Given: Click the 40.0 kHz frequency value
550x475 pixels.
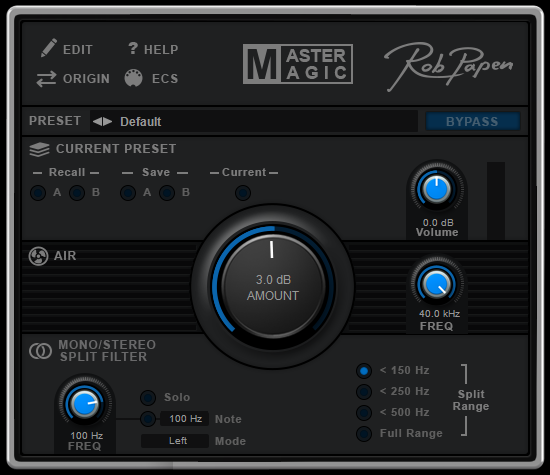Looking at the screenshot, I should (x=440, y=314).
